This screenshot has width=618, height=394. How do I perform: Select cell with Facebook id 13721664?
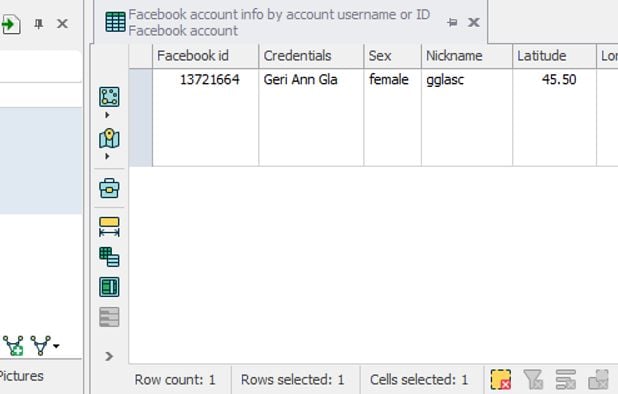click(205, 117)
